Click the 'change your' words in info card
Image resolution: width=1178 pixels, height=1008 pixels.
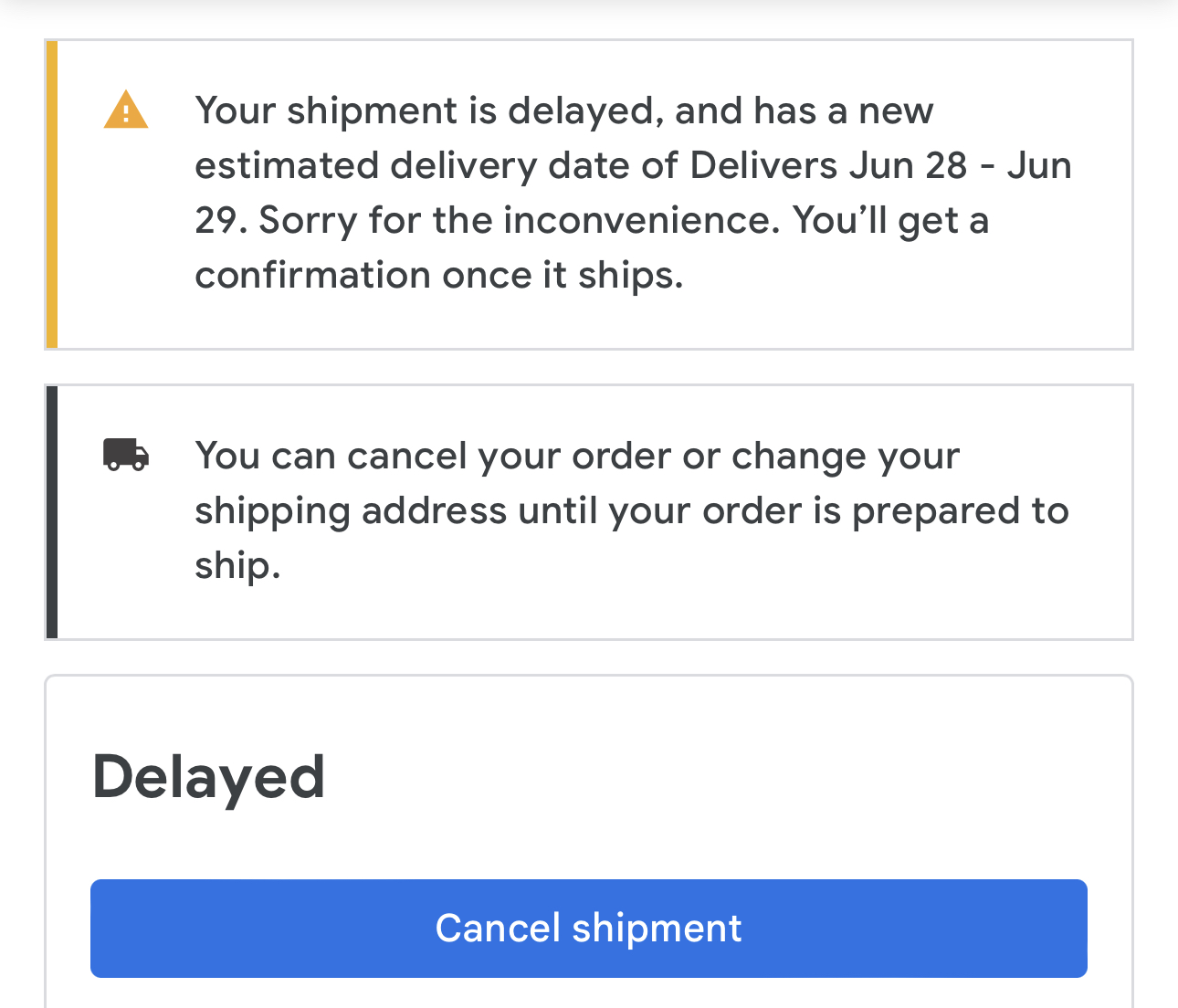point(846,457)
